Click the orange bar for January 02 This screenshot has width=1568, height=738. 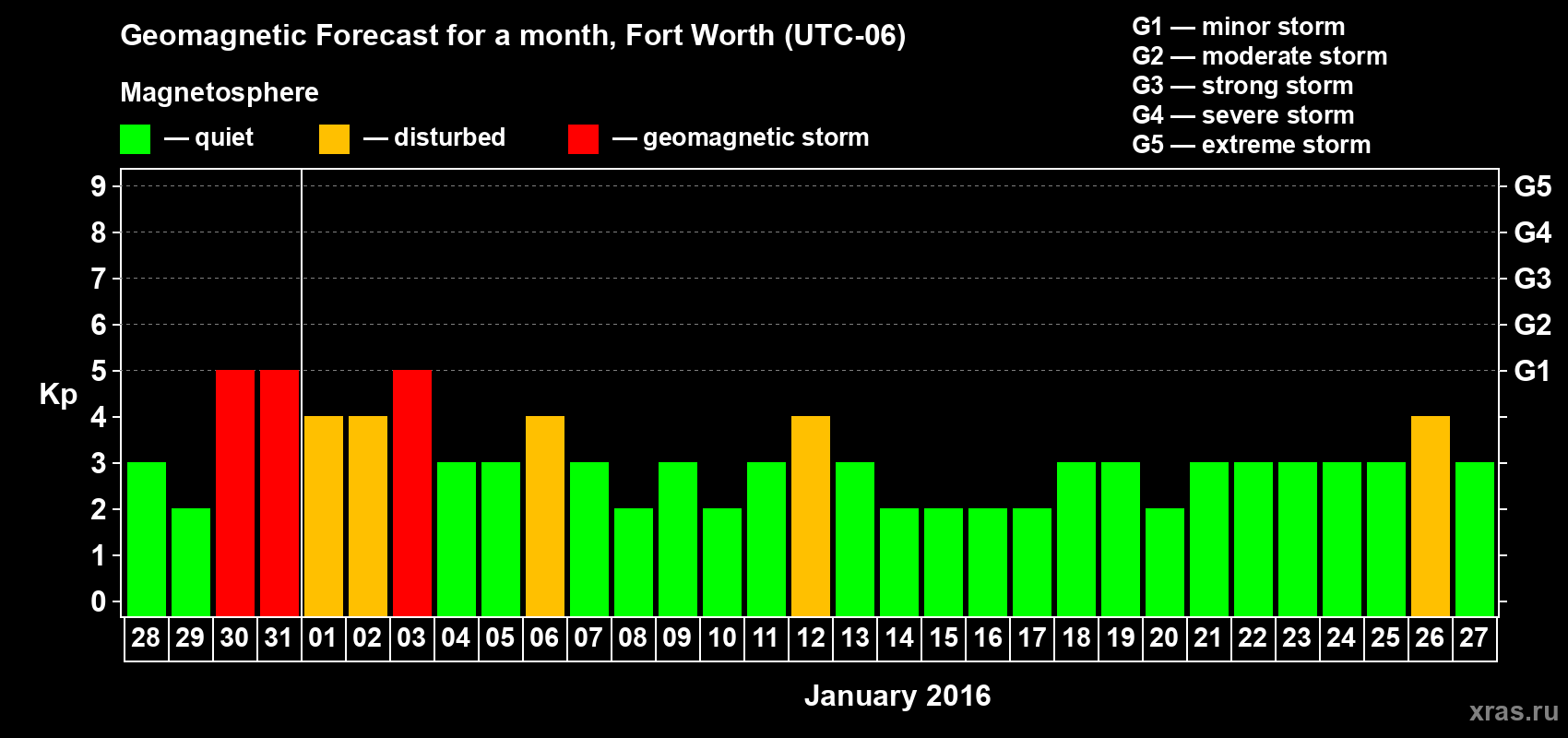[368, 517]
